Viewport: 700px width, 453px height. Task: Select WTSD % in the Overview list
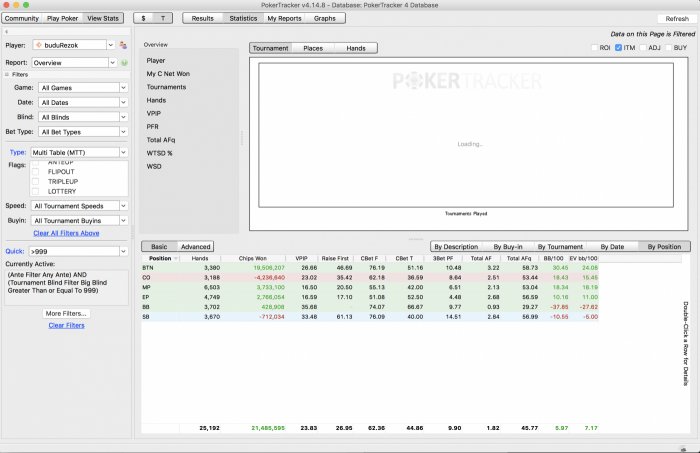pyautogui.click(x=159, y=153)
